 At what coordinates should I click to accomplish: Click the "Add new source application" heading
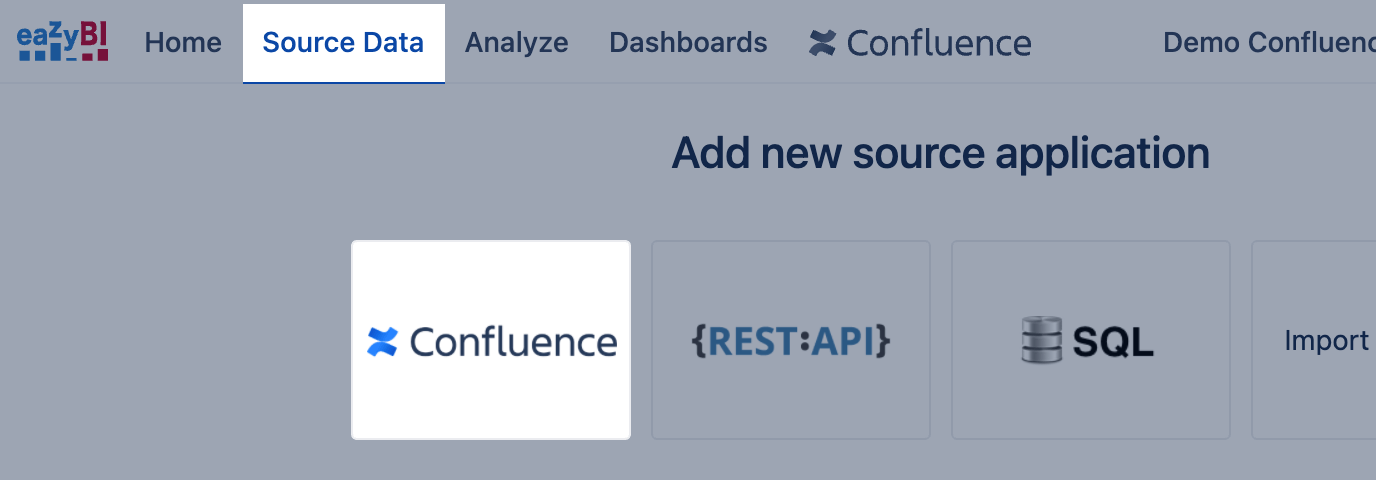coord(940,153)
